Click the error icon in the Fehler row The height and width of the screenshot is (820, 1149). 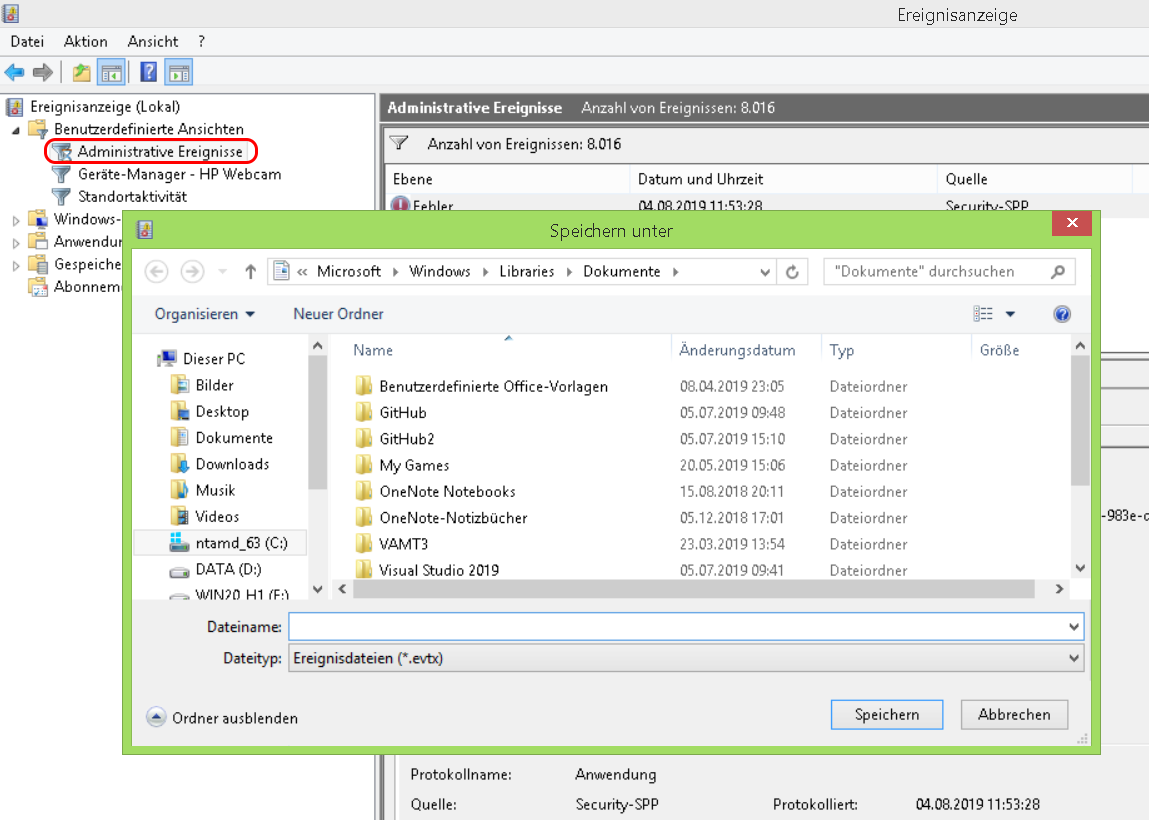(400, 205)
